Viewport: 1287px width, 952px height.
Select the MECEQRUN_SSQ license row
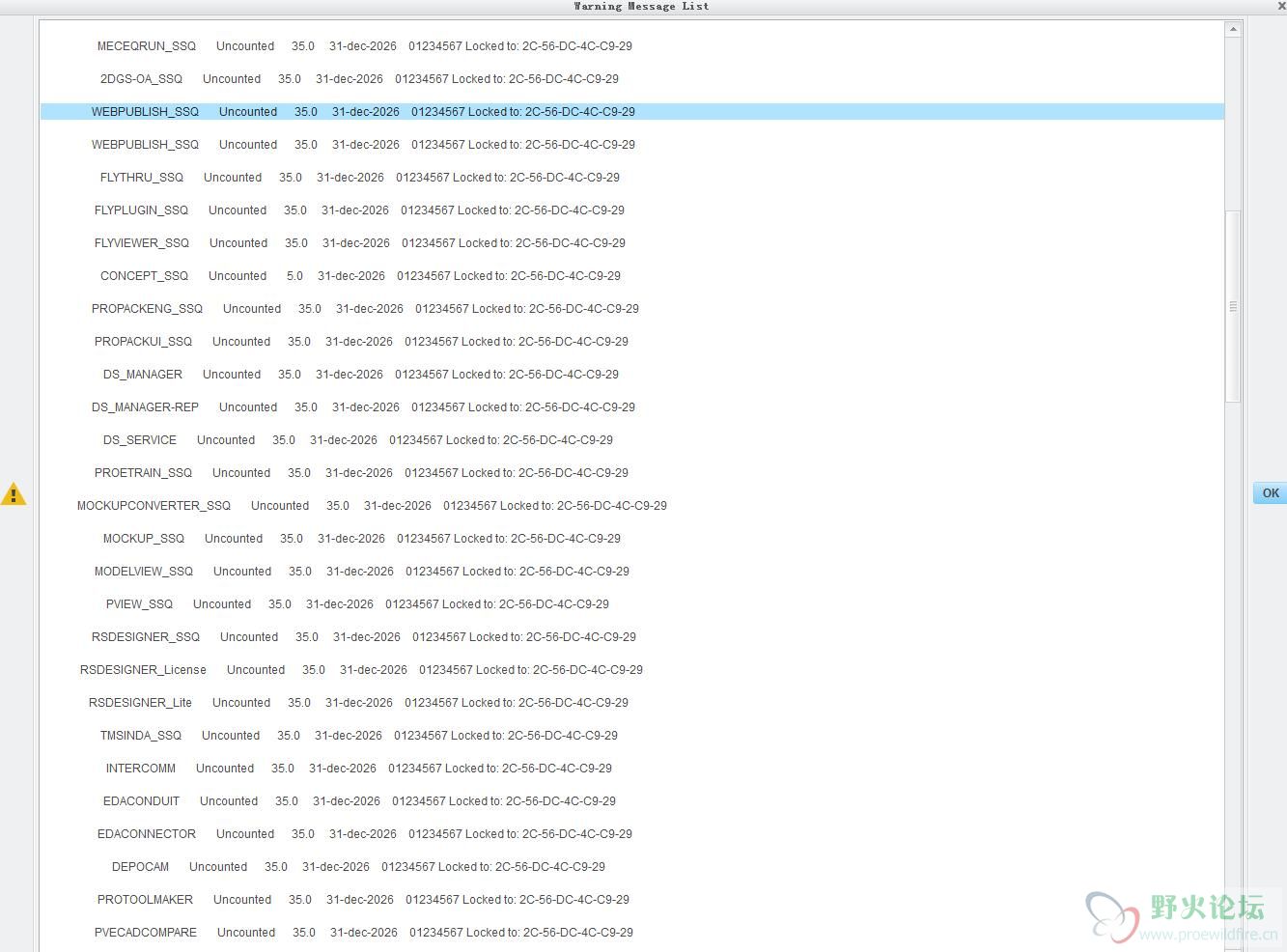click(632, 46)
